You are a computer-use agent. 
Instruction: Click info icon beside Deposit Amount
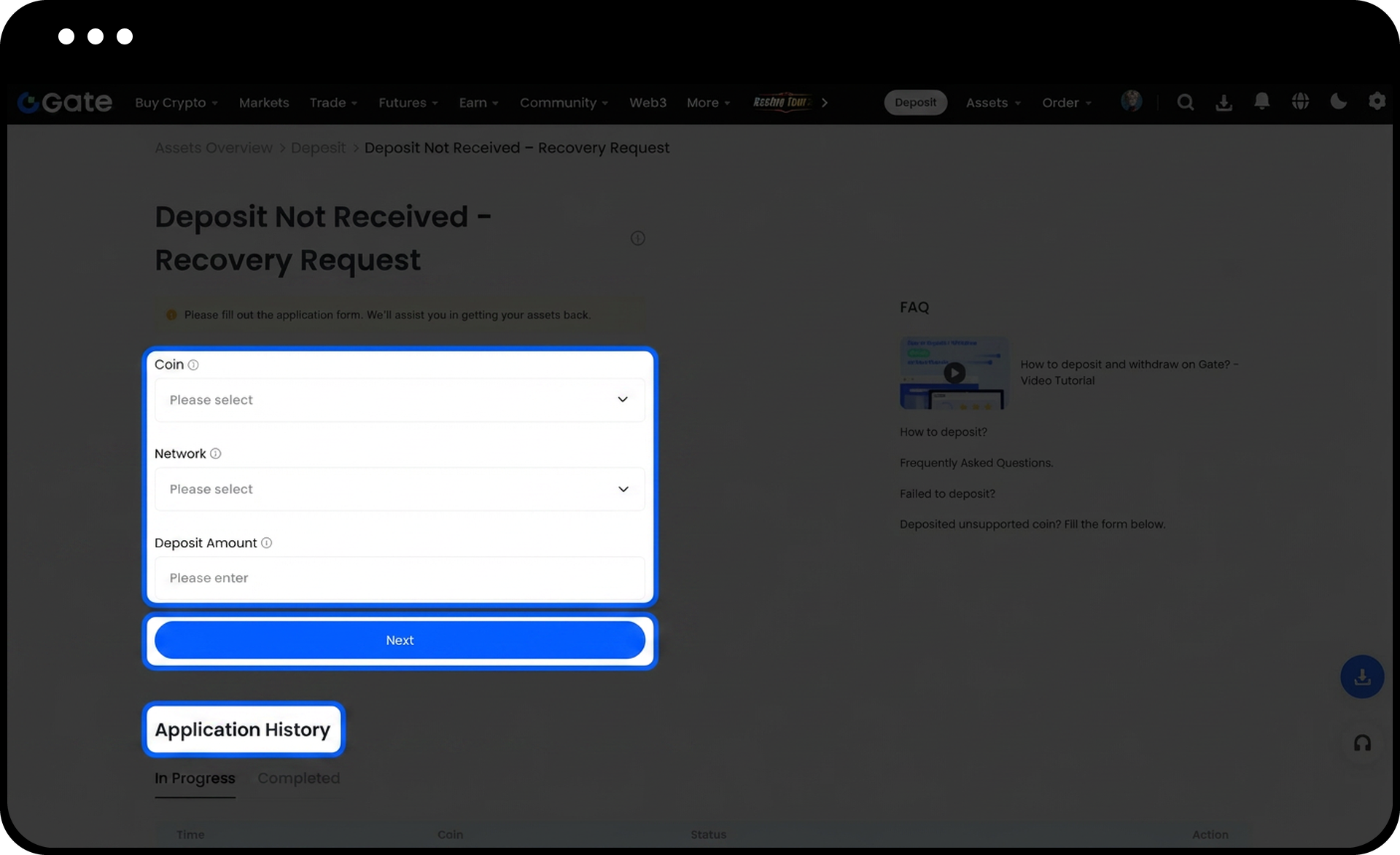[267, 543]
